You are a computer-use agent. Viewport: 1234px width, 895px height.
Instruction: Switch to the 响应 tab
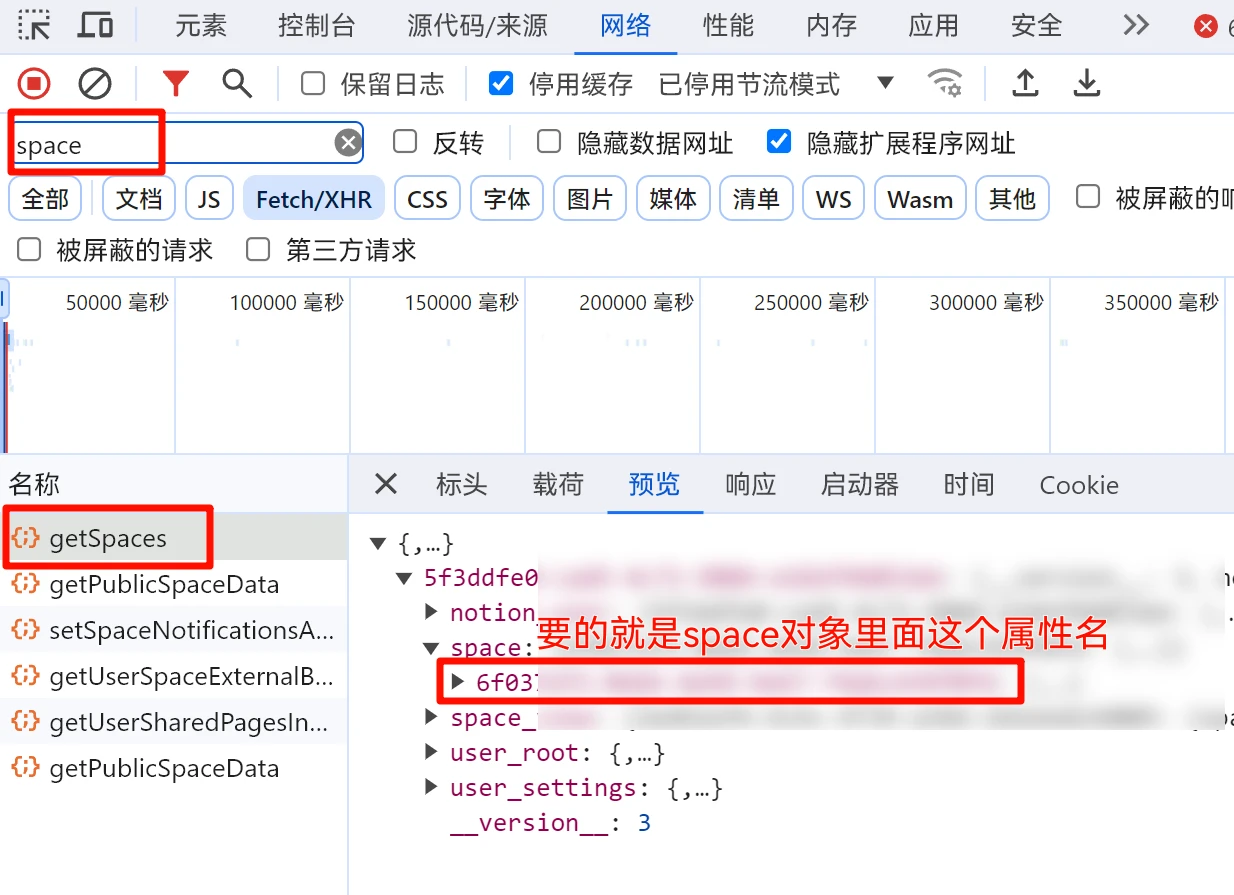(751, 485)
